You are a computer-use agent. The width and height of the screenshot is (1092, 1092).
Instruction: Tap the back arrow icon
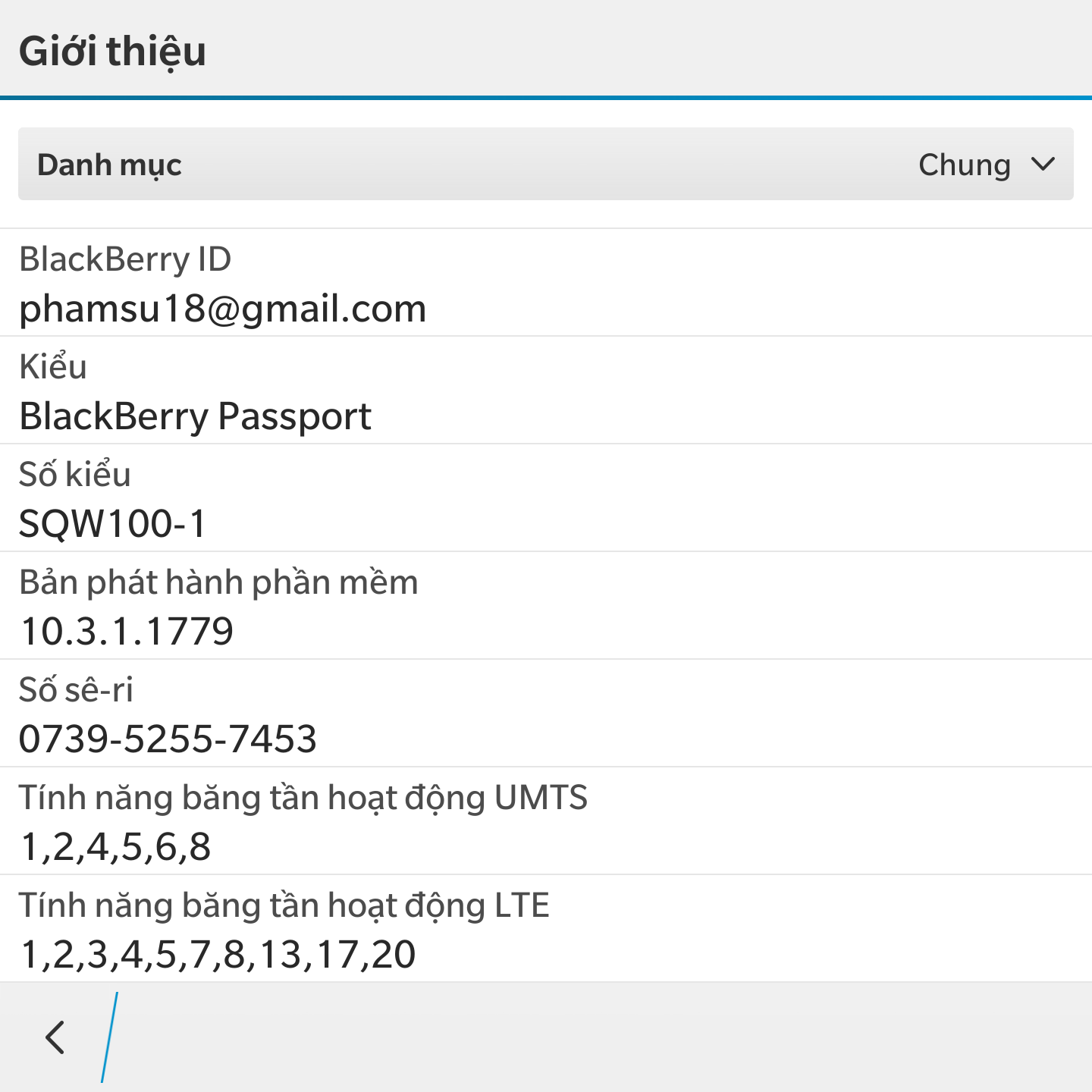coord(55,1037)
